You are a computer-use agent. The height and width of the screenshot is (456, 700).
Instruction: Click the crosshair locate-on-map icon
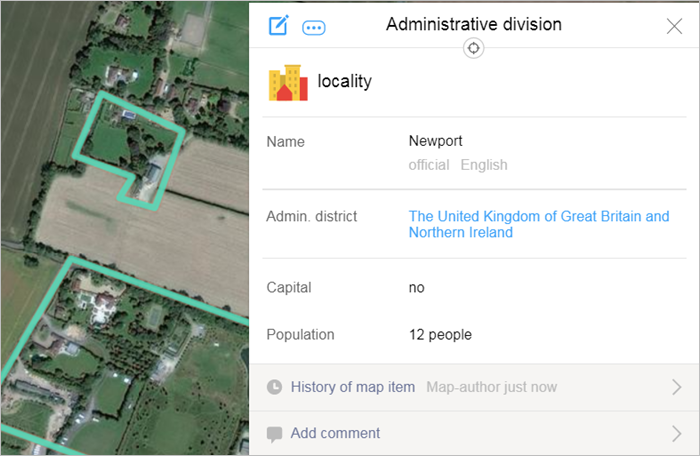pos(474,48)
